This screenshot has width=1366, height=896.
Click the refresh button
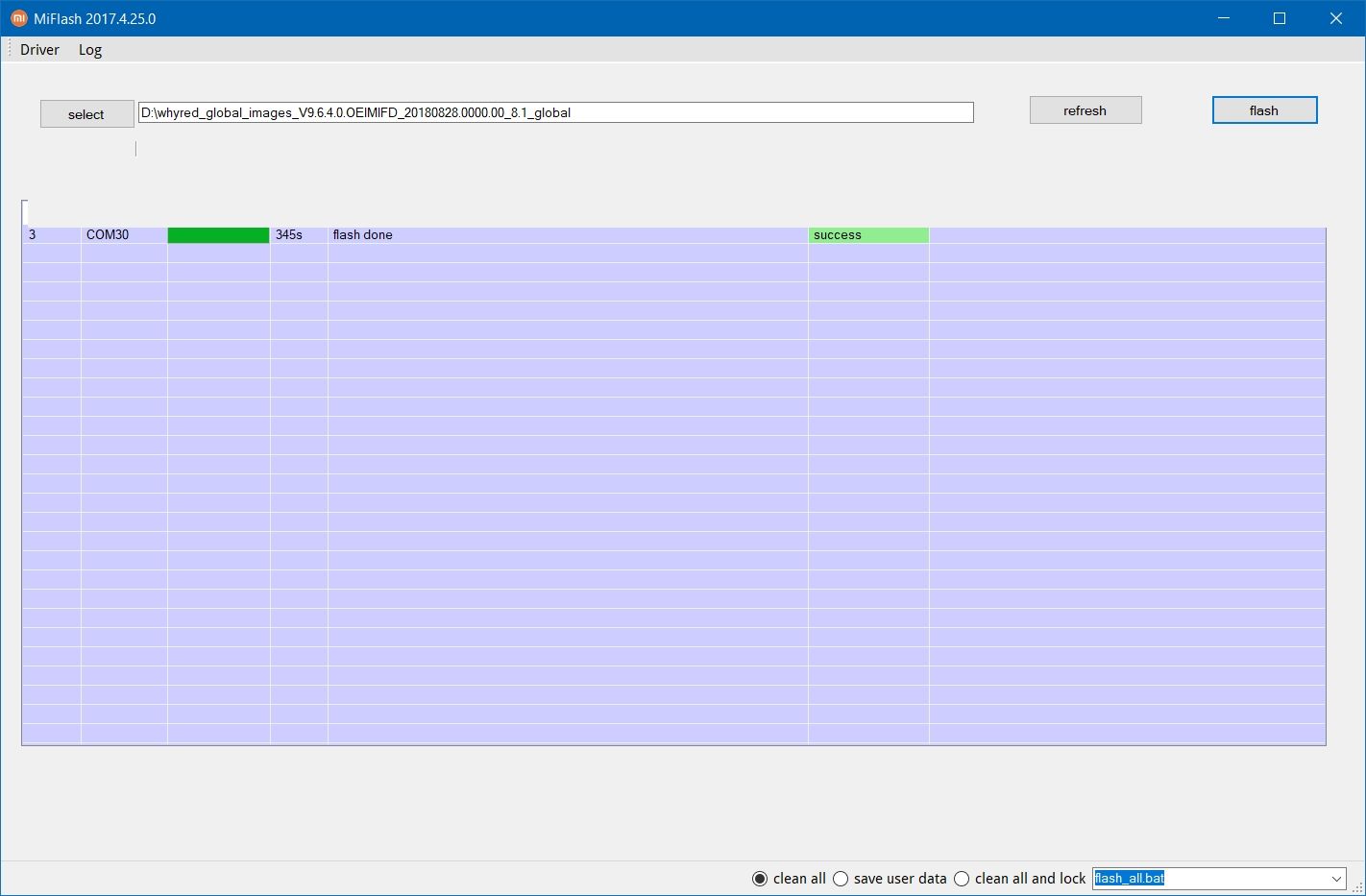click(1085, 110)
